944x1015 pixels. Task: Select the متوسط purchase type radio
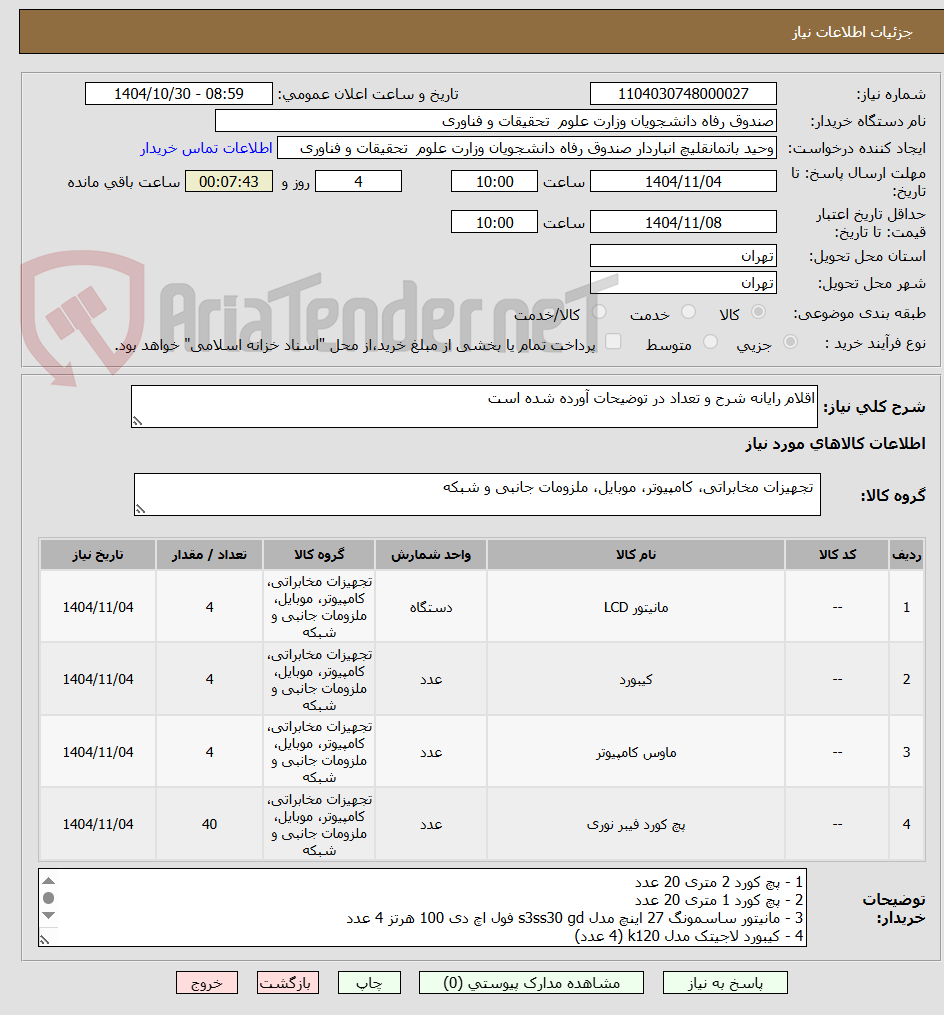click(710, 342)
